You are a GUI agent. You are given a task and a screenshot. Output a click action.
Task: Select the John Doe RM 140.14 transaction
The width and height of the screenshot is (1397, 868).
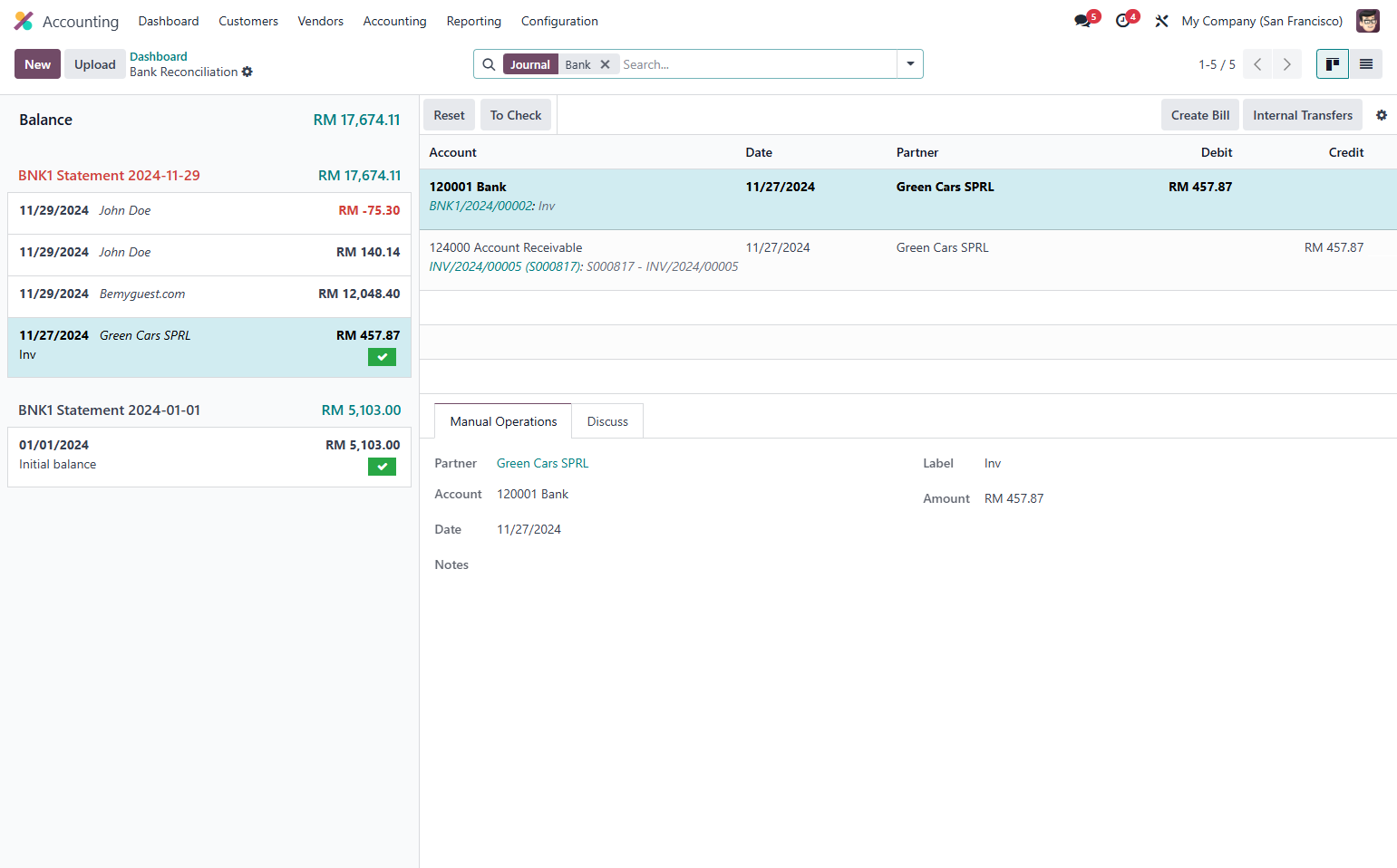[x=209, y=253]
